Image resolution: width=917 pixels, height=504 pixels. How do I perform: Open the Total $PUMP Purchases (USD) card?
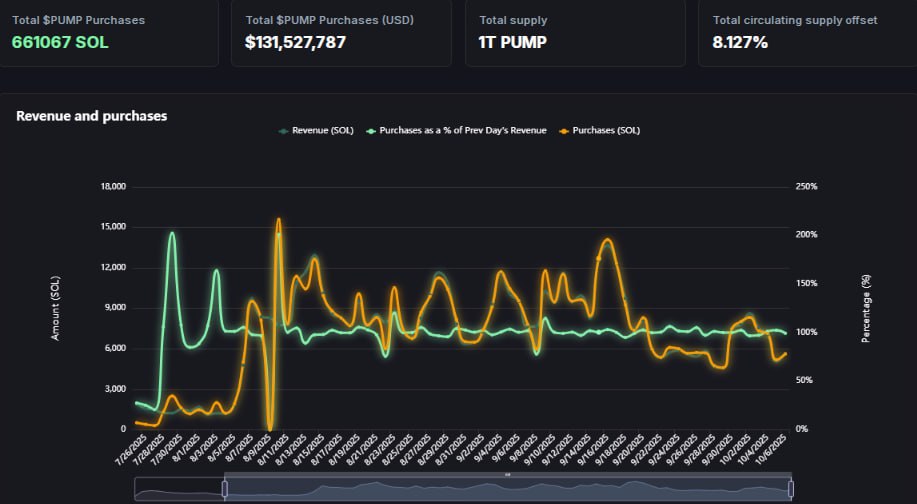pyautogui.click(x=341, y=32)
